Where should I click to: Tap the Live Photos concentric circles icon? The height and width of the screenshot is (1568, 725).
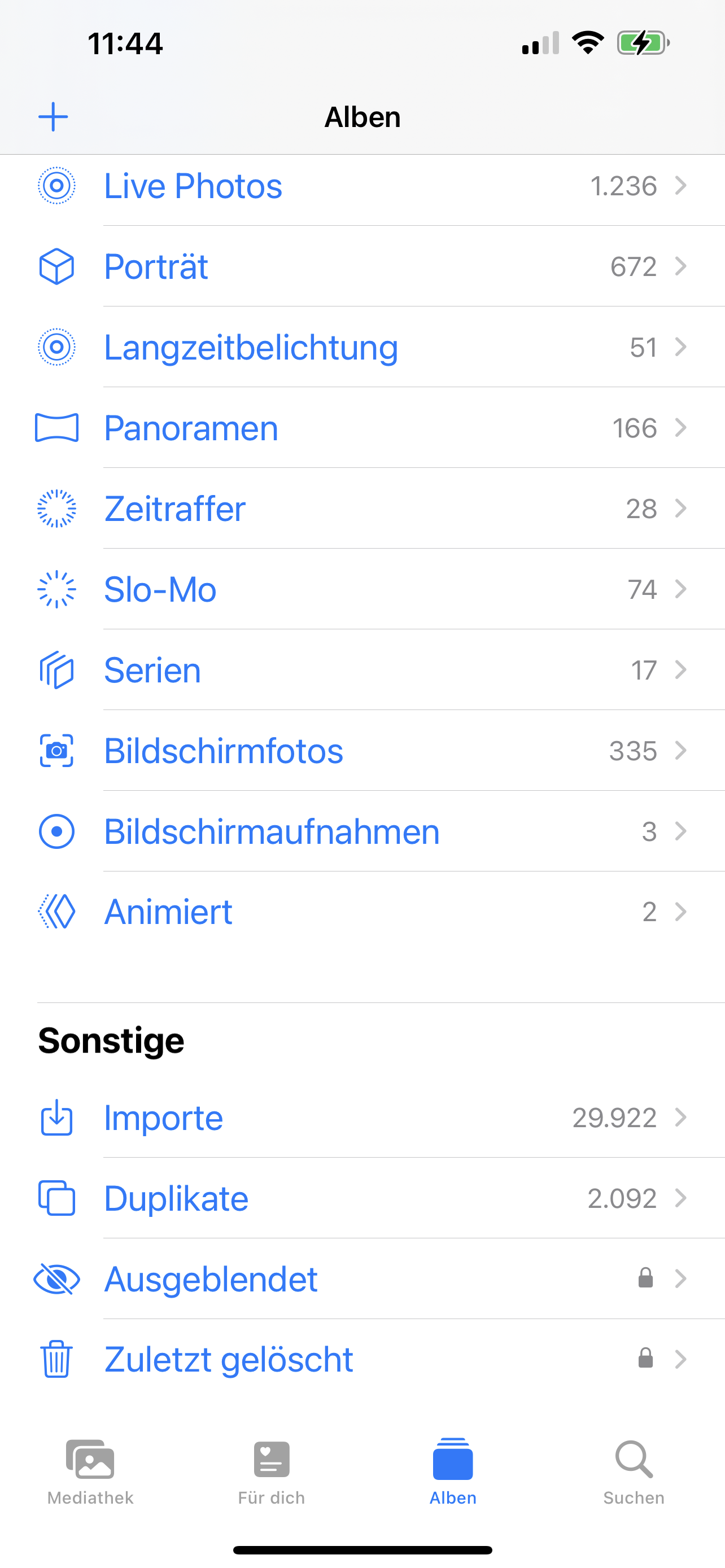click(56, 186)
